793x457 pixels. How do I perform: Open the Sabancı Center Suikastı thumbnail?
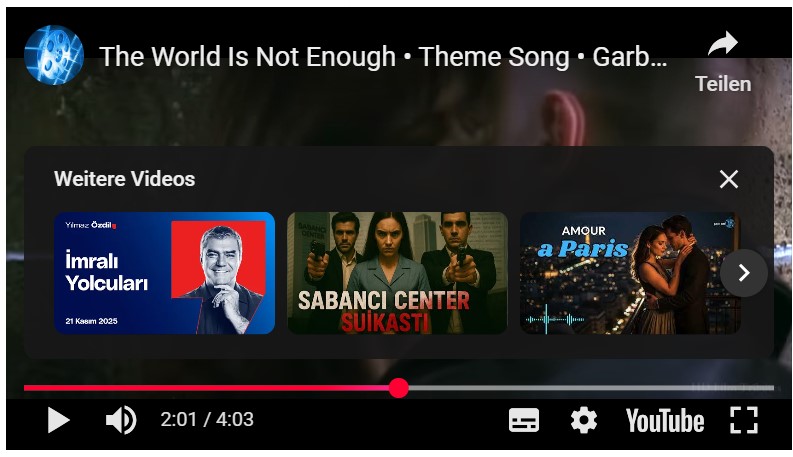(x=398, y=273)
